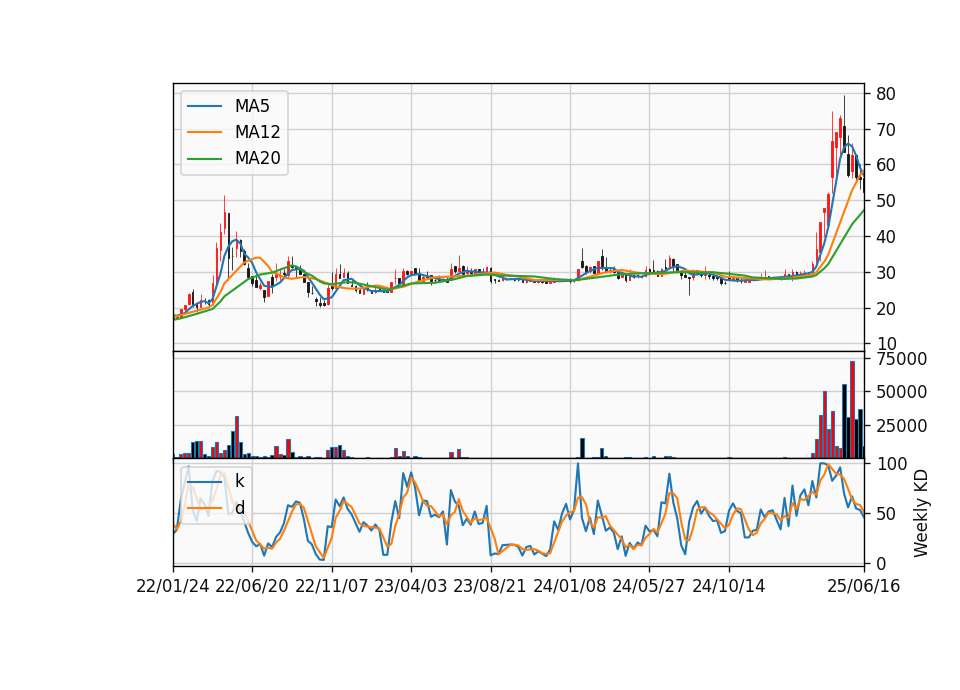Image resolution: width=960 pixels, height=690 pixels.
Task: Click the volume axis value 75000
Action: 901,359
